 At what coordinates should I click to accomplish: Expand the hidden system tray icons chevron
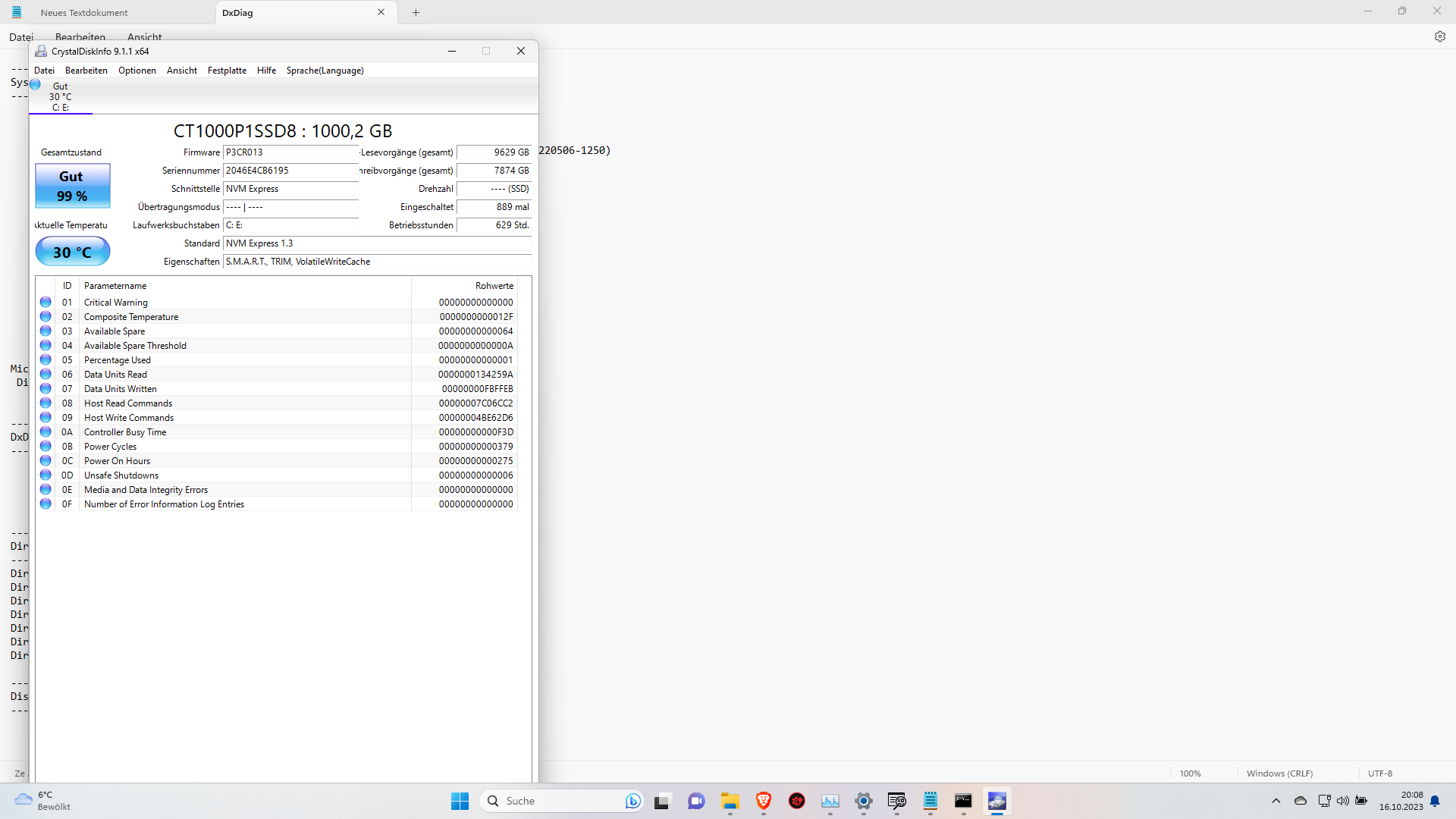point(1276,801)
